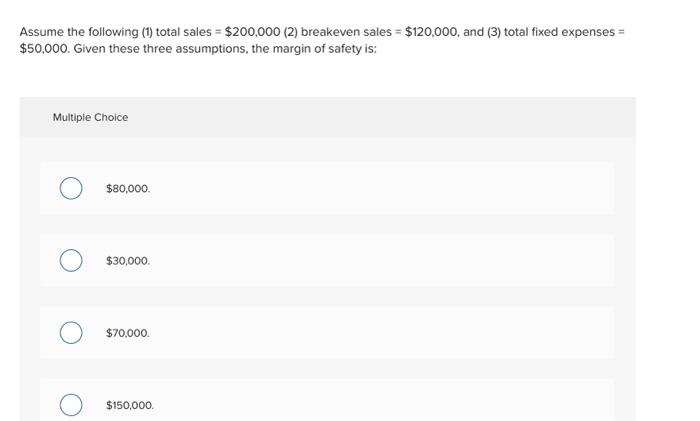
Task: Click empty area of $80,000 answer card
Action: (x=379, y=188)
